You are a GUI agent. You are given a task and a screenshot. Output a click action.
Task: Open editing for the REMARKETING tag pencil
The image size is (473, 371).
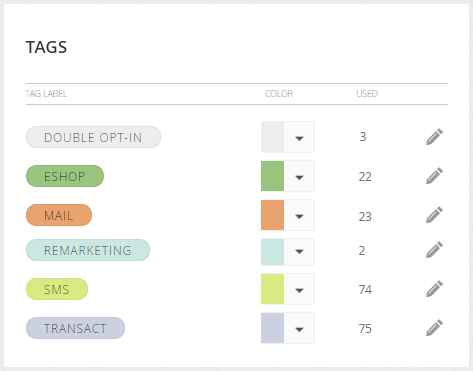coord(434,250)
